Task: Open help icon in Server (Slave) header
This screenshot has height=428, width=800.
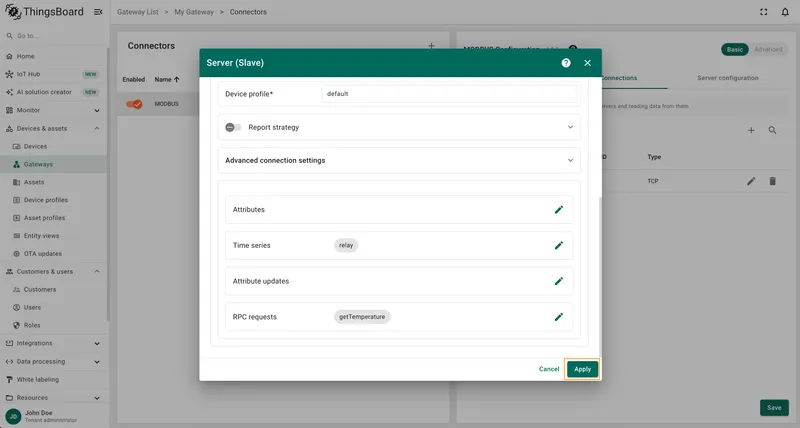Action: click(x=566, y=63)
